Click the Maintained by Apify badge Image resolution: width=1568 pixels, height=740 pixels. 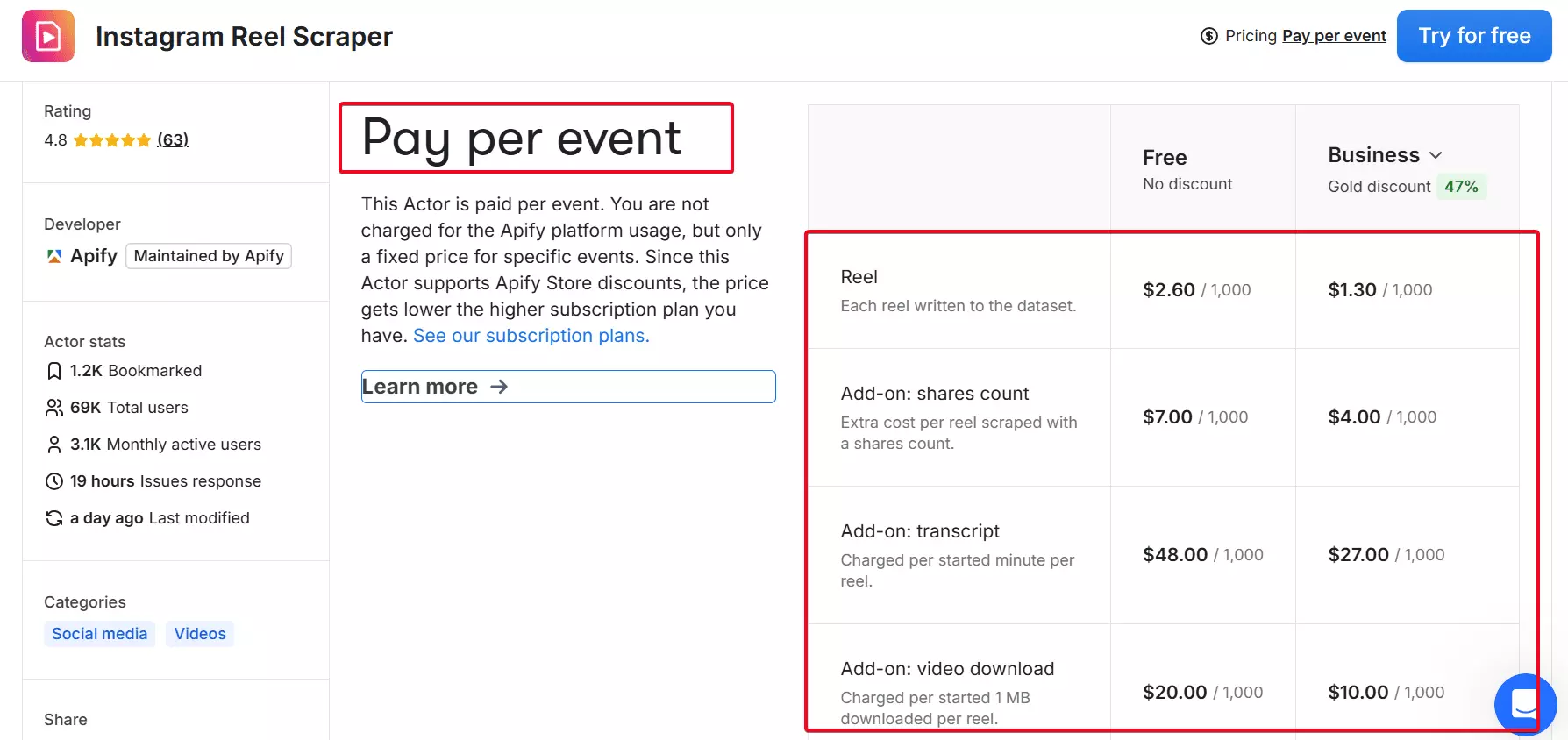[209, 256]
